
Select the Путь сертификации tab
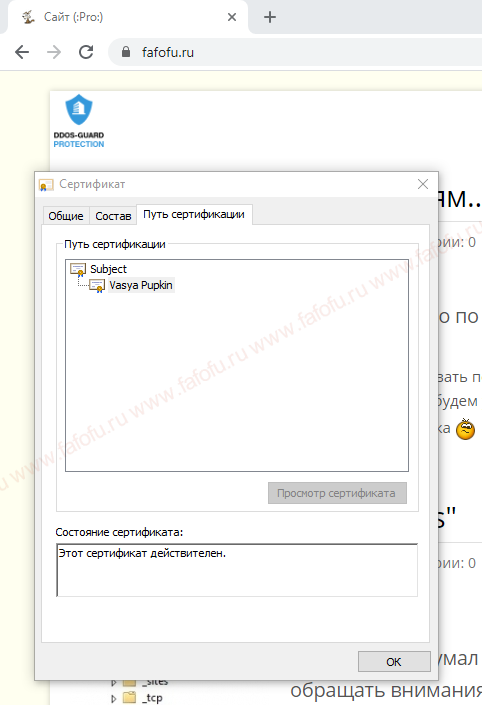(x=194, y=214)
